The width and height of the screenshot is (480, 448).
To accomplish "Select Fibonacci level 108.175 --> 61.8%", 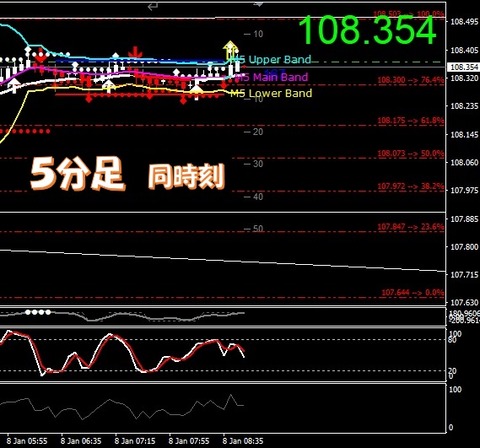I will click(411, 120).
